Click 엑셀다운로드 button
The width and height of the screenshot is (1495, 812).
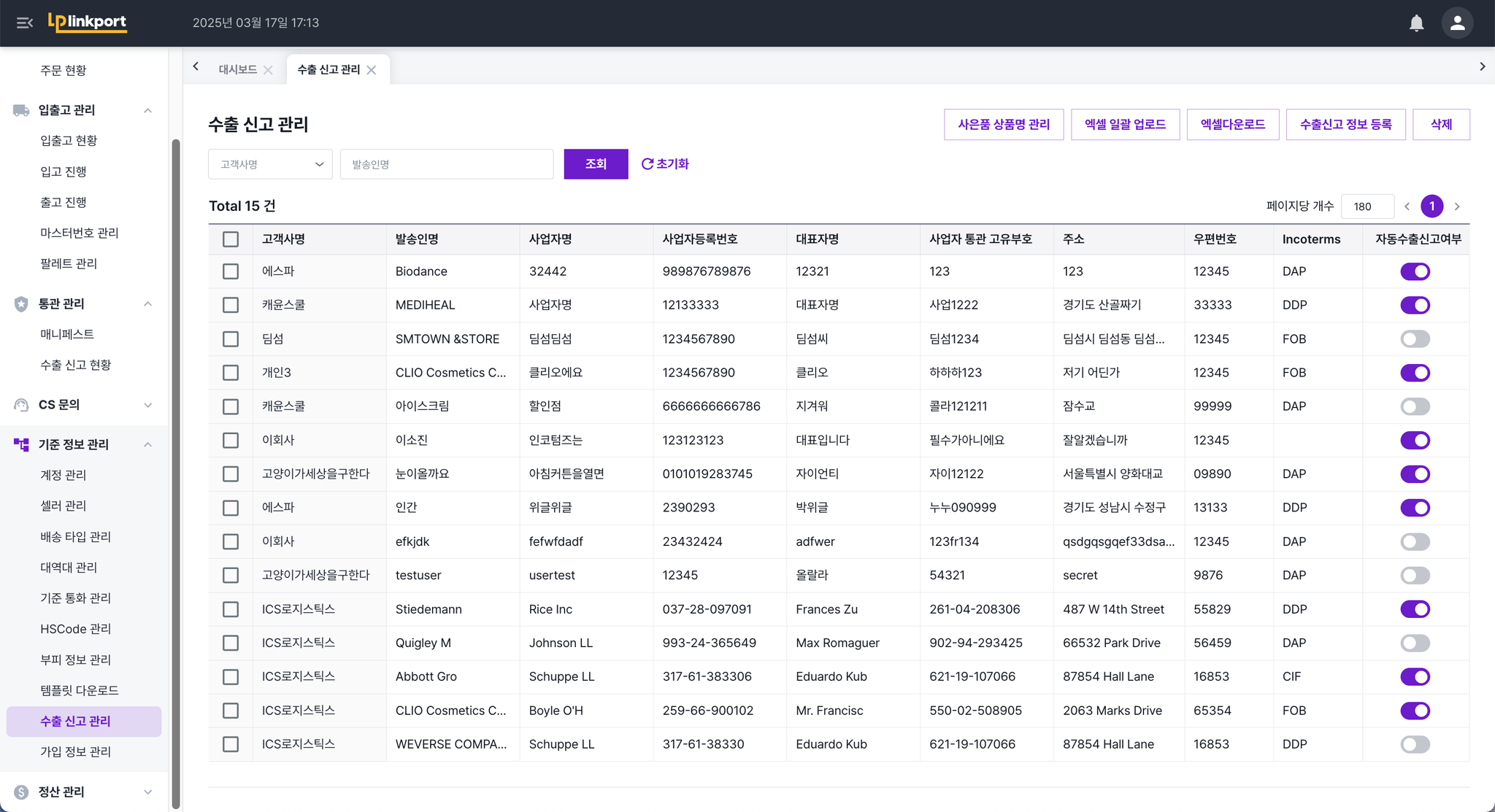pyautogui.click(x=1233, y=125)
